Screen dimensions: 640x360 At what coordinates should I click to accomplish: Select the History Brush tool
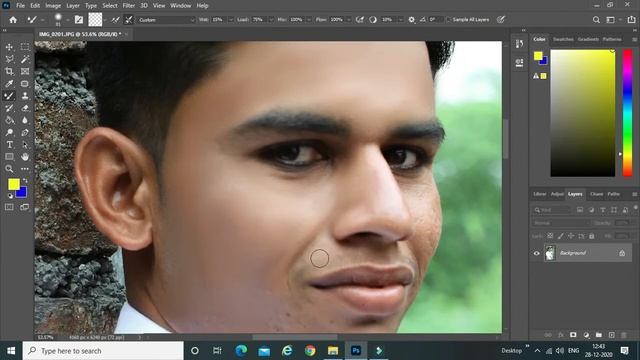[9, 108]
